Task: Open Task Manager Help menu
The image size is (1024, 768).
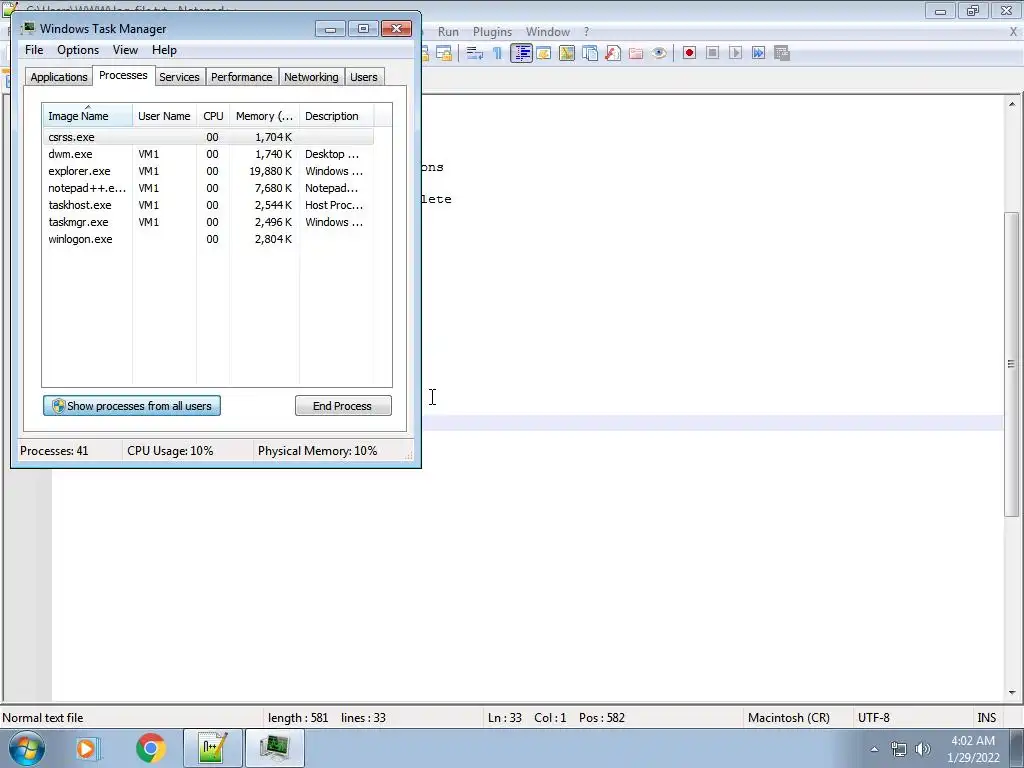Action: point(164,50)
